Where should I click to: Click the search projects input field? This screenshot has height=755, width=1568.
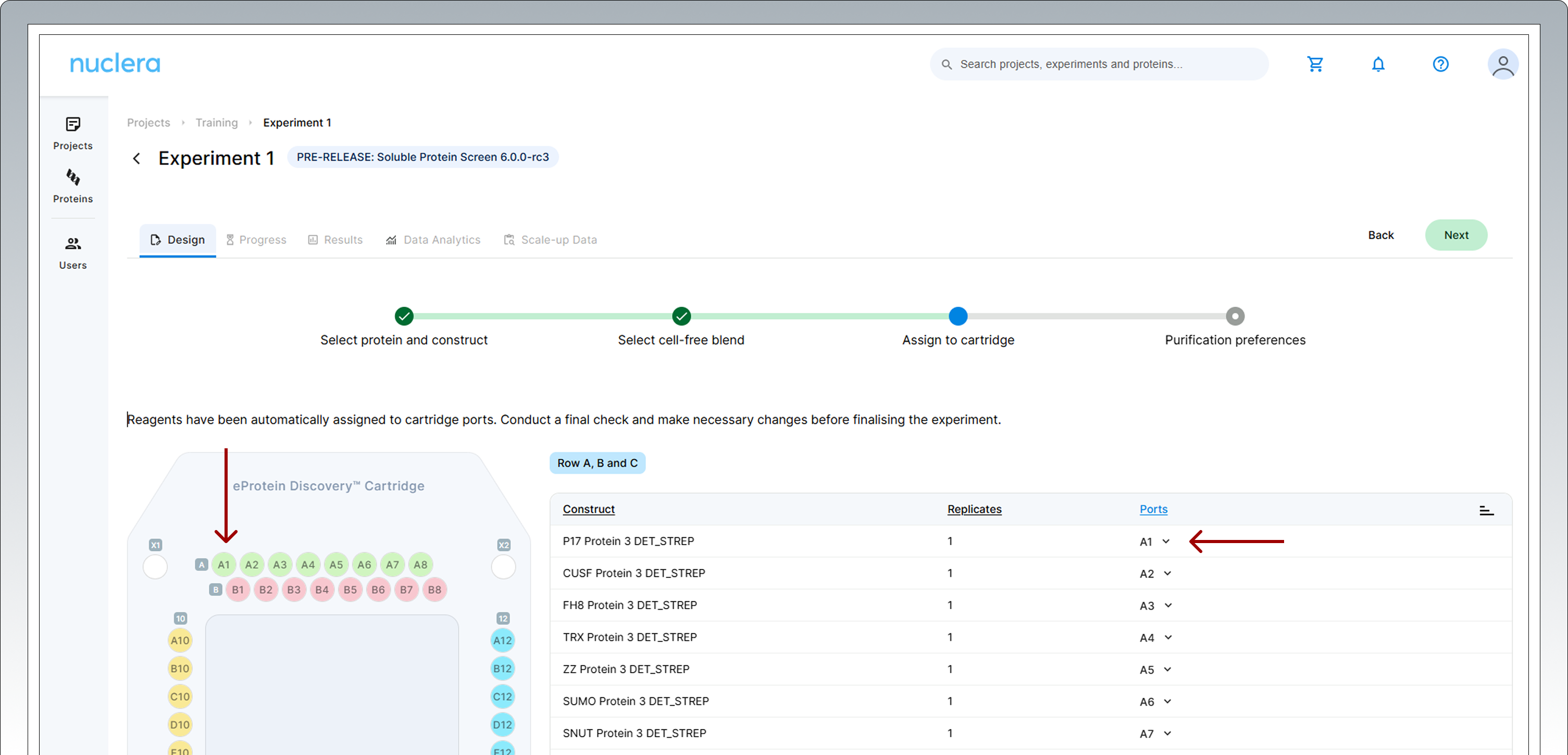tap(1099, 64)
